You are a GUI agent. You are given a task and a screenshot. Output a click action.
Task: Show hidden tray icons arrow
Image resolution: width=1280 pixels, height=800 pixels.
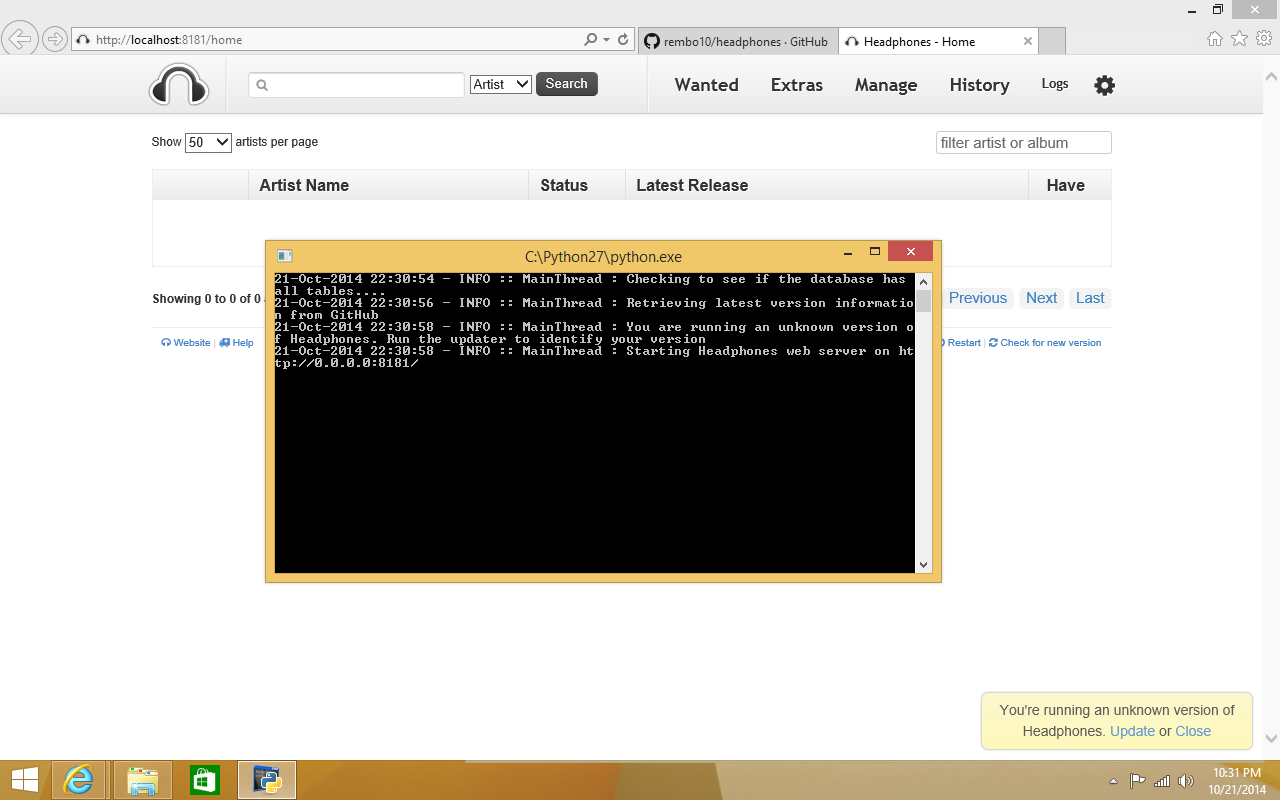1114,781
